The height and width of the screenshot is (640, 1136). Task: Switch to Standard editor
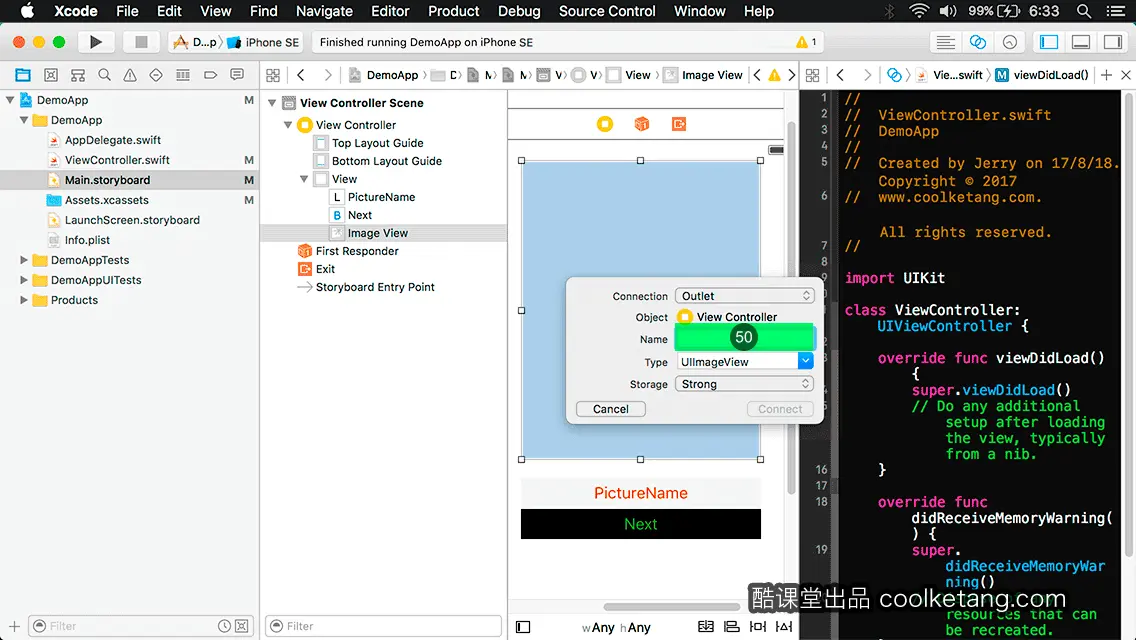(x=945, y=42)
